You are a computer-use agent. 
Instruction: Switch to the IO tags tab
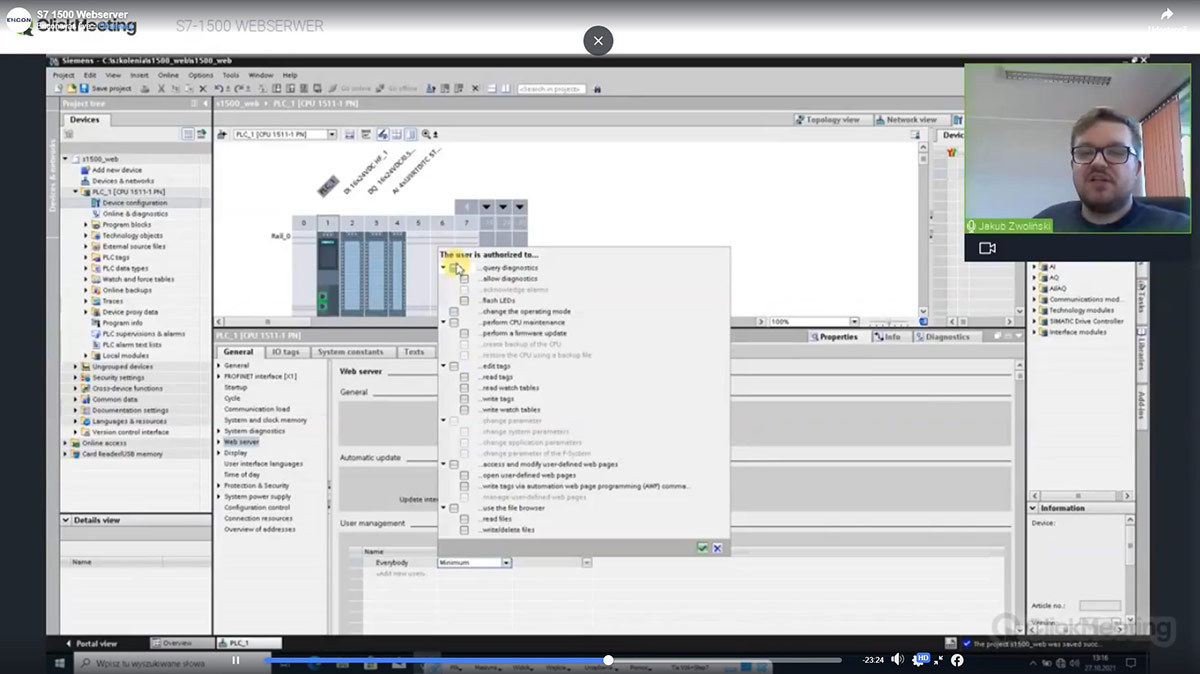point(285,352)
